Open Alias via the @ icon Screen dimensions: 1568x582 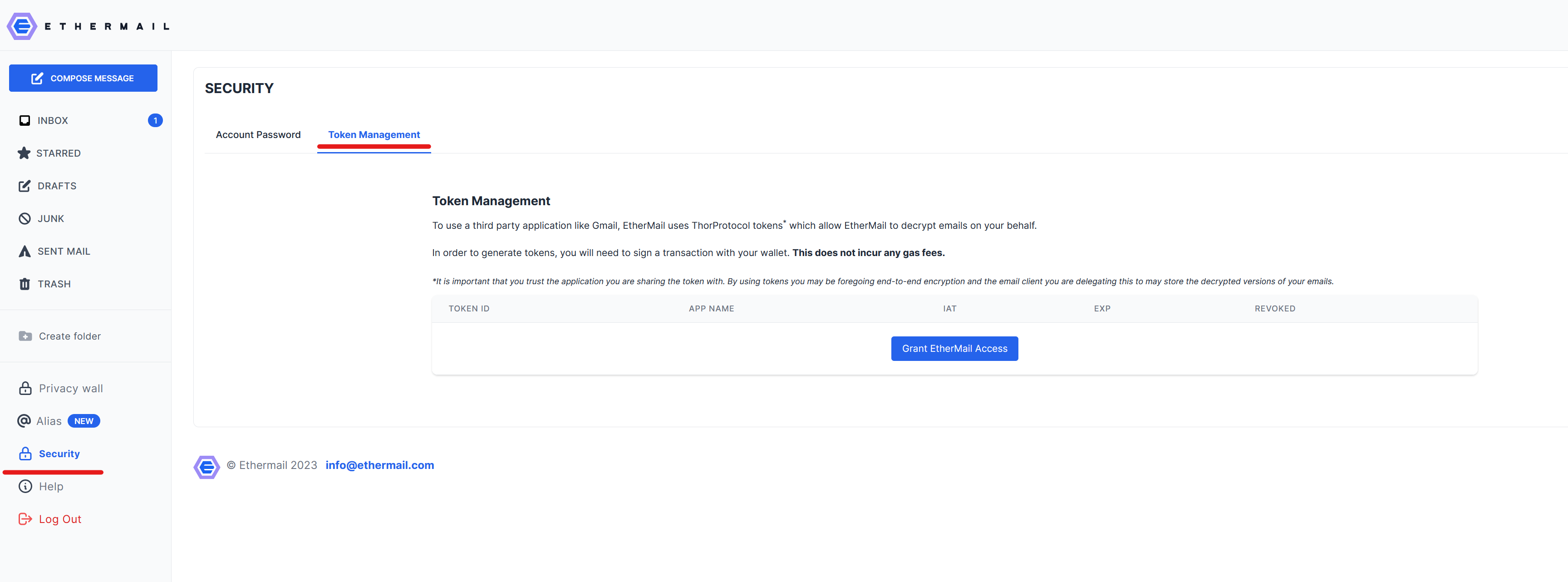[24, 421]
